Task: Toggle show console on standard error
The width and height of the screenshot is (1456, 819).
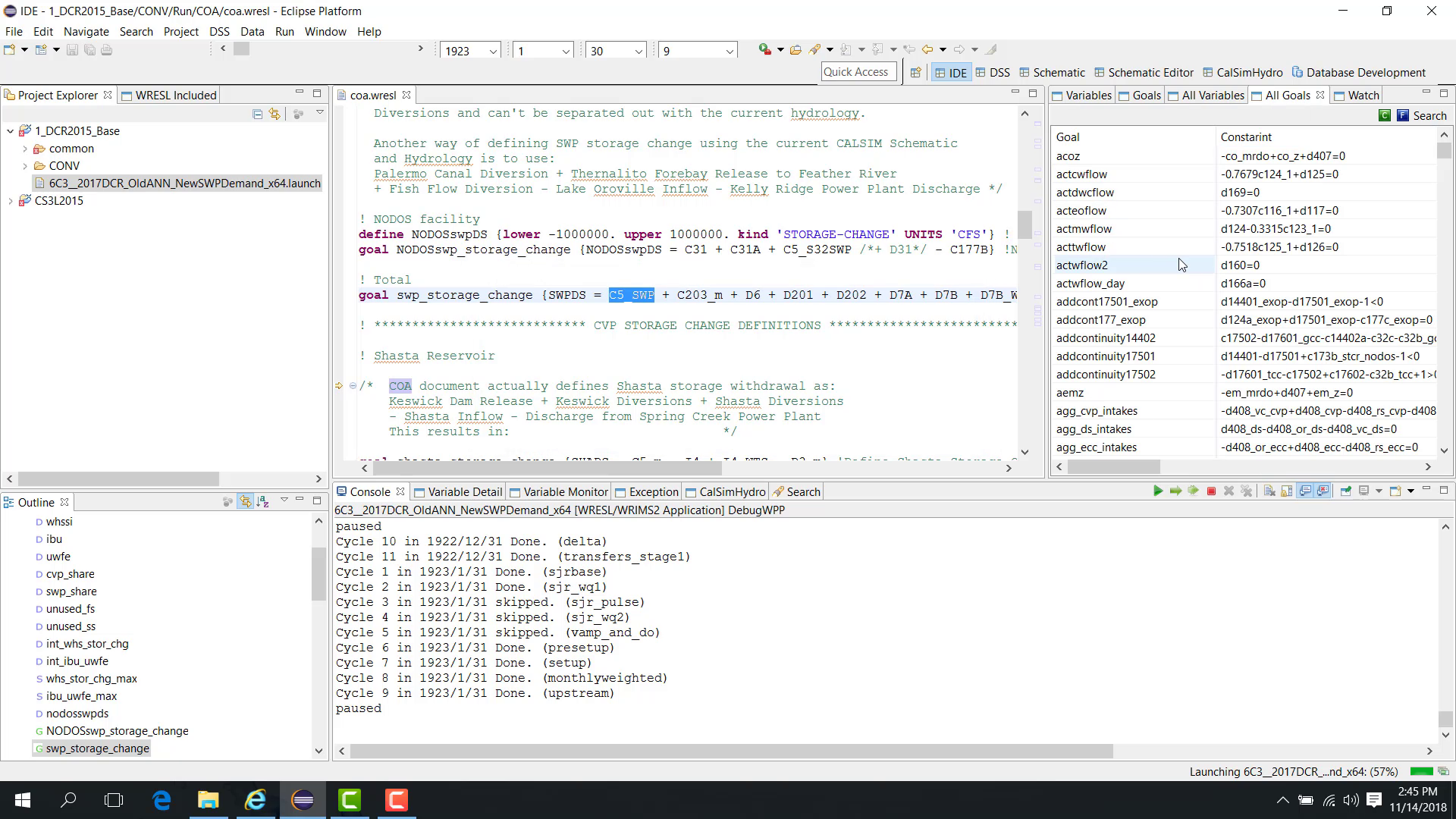Action: pyautogui.click(x=1323, y=491)
